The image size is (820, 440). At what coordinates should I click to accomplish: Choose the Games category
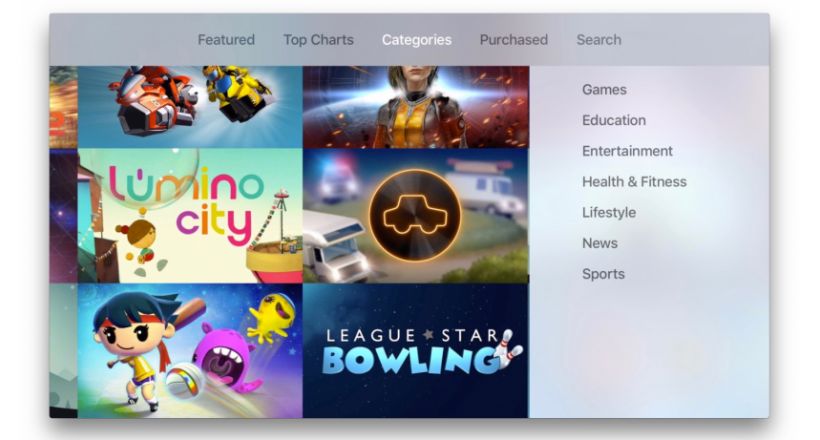pos(604,89)
